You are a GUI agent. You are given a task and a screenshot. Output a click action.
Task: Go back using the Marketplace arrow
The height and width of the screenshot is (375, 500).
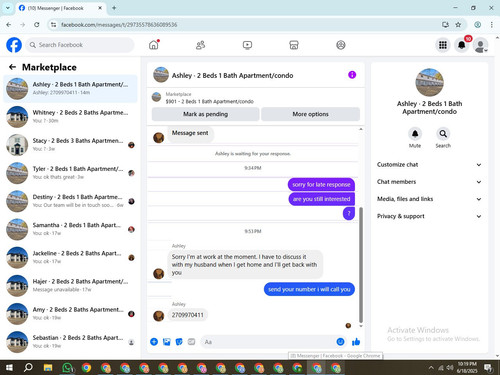point(12,67)
